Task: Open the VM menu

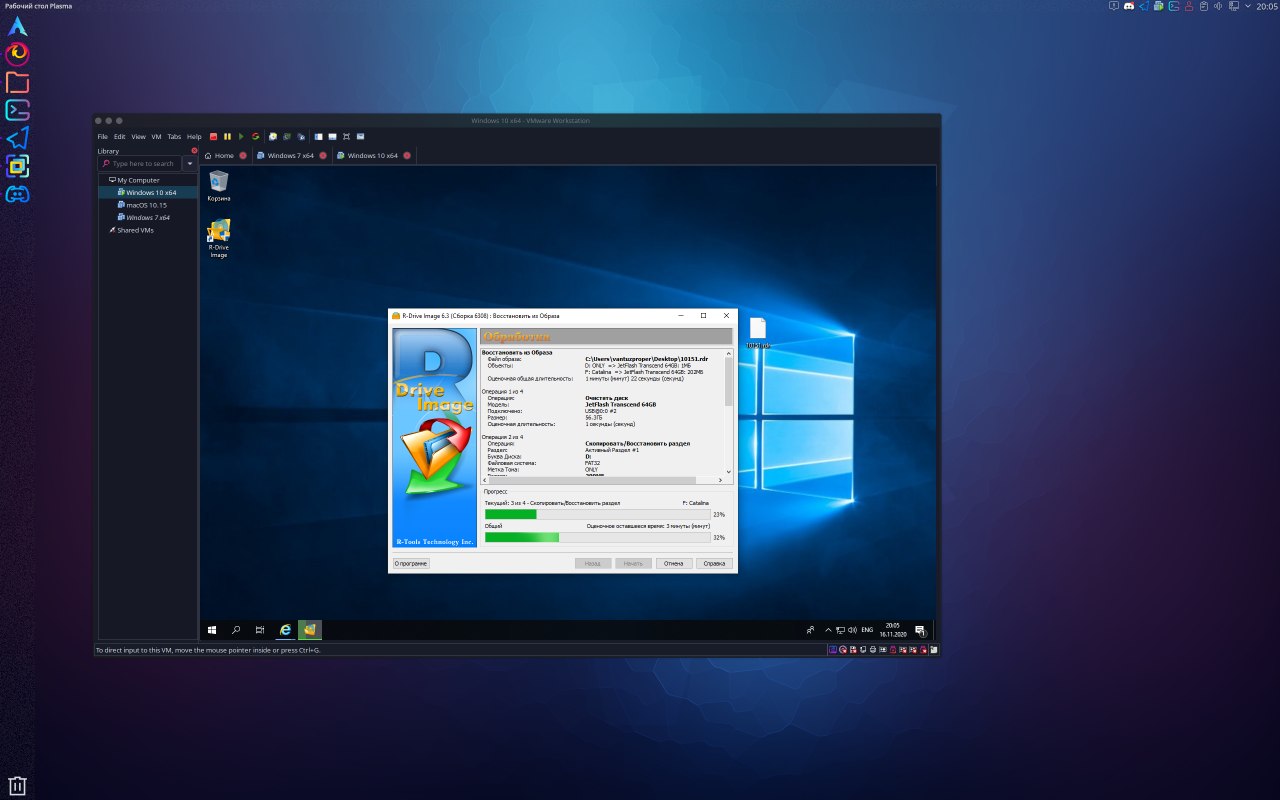Action: [x=156, y=136]
